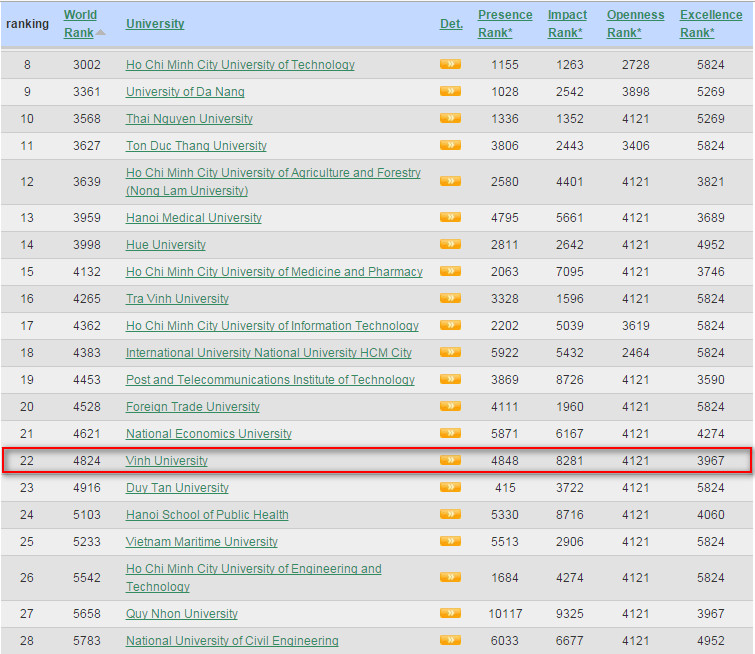The height and width of the screenshot is (654, 755).
Task: Open Ton Duc Thang University link
Action: coord(196,145)
